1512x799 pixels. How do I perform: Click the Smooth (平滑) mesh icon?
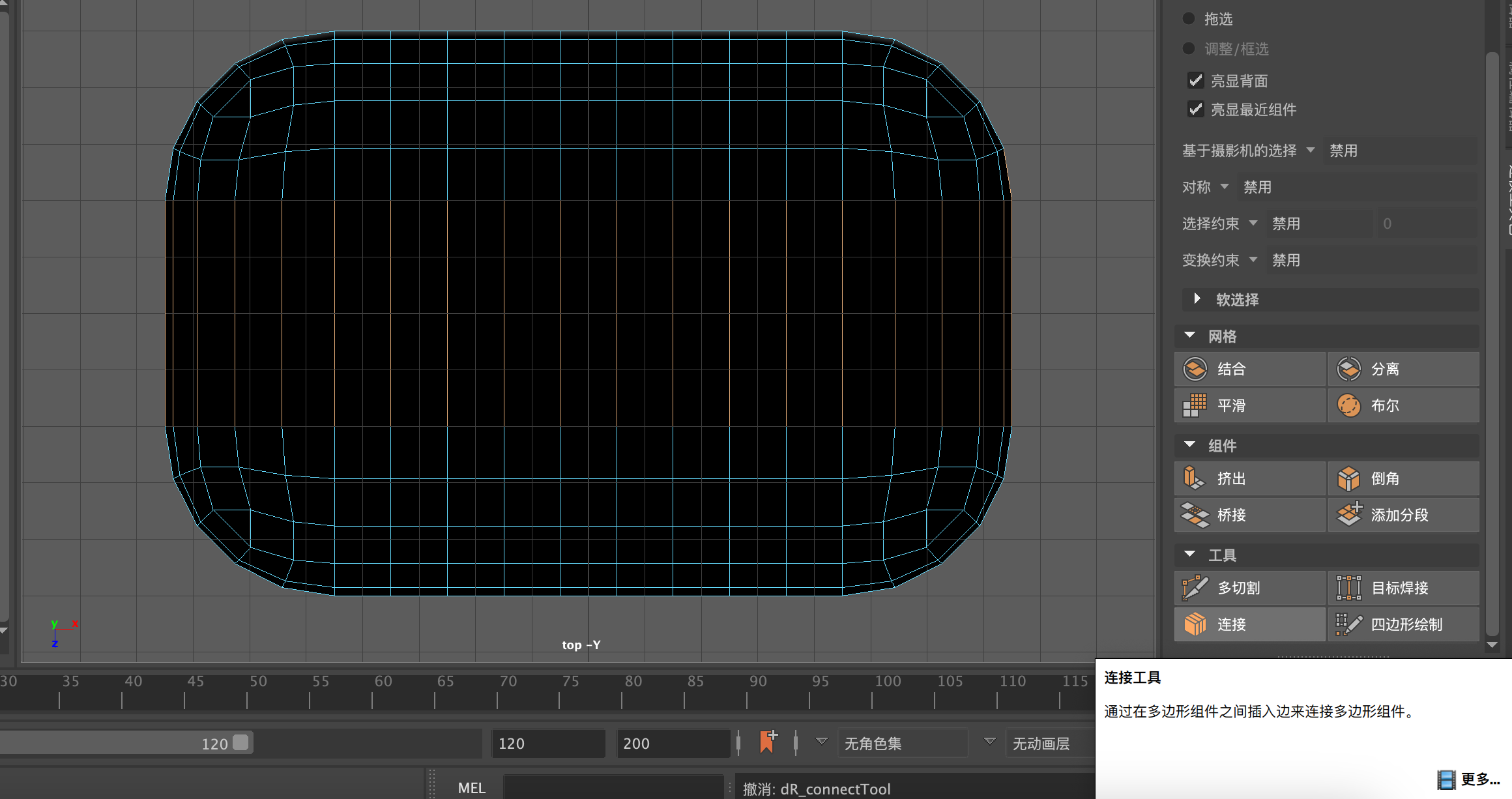click(1195, 405)
